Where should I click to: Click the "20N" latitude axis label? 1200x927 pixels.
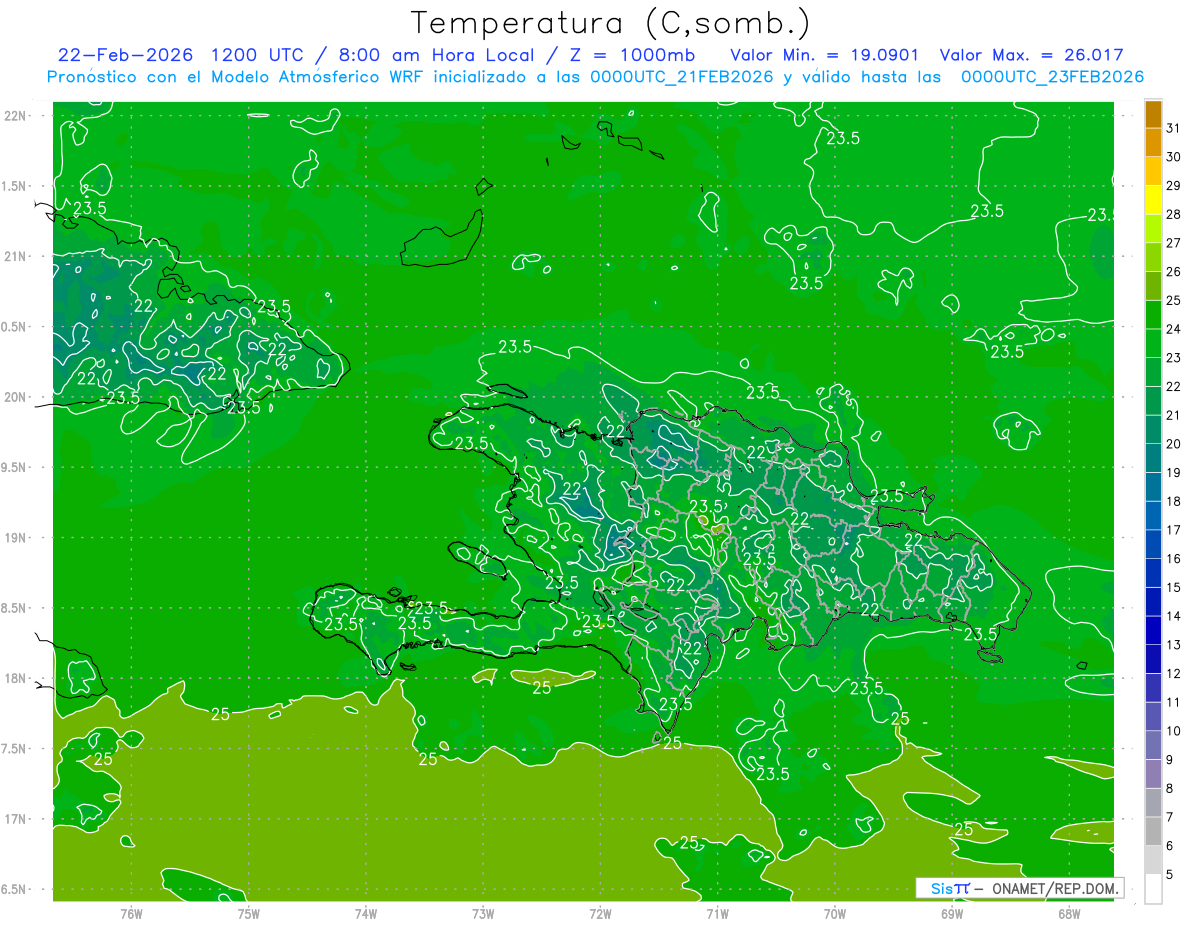coord(17,397)
